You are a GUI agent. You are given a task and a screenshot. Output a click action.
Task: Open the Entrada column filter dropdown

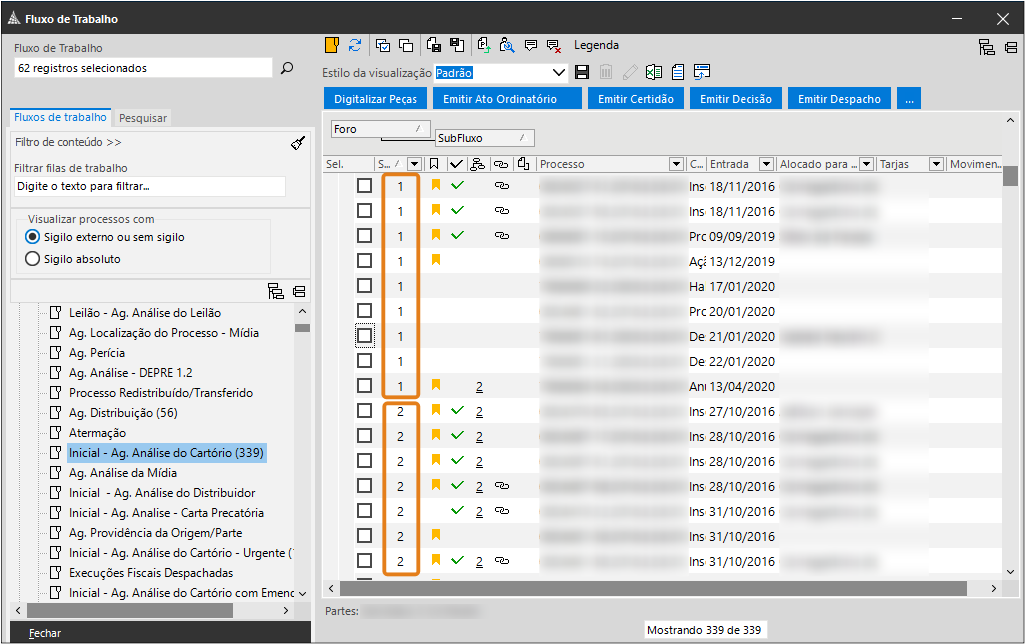click(766, 164)
